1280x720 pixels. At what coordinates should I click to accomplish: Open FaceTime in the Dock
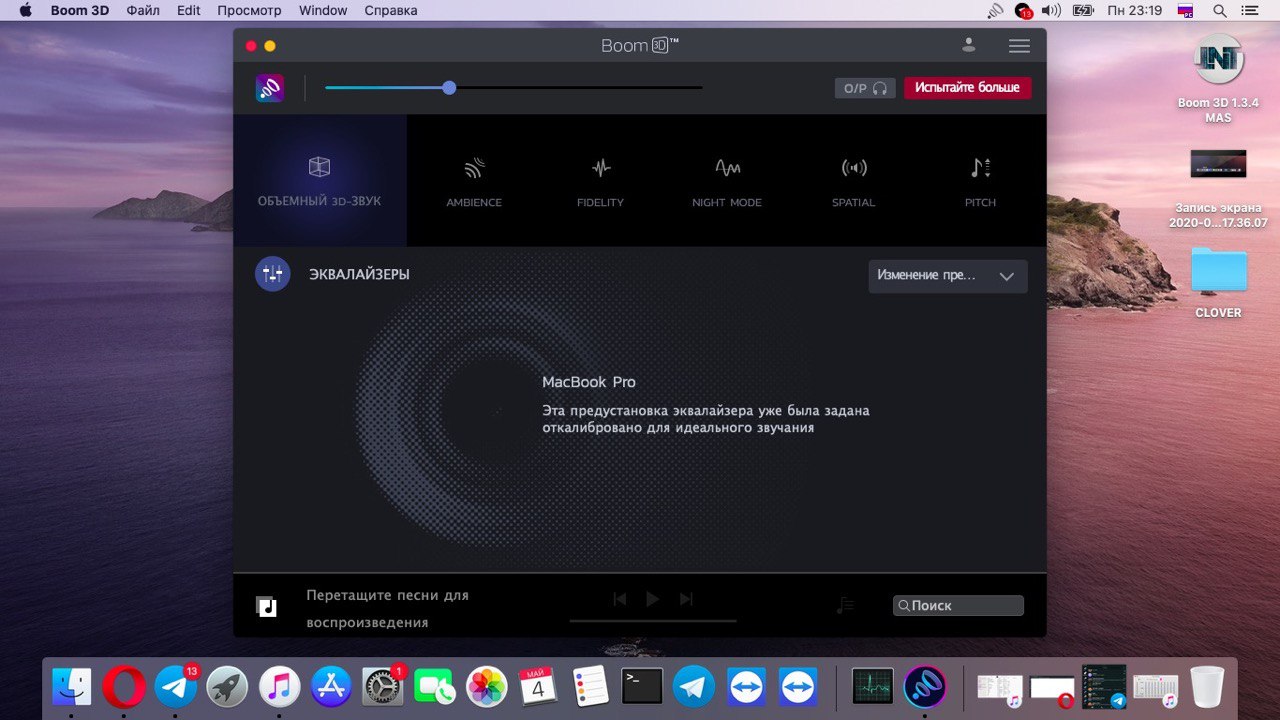435,687
